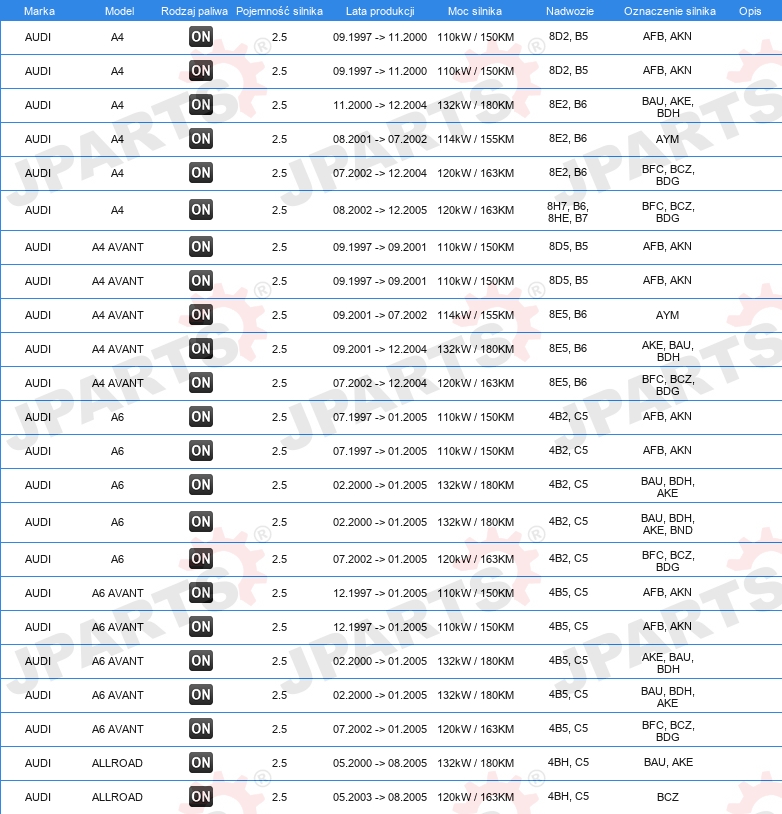Select the Moc silnika column header
782x814 pixels.
click(475, 11)
